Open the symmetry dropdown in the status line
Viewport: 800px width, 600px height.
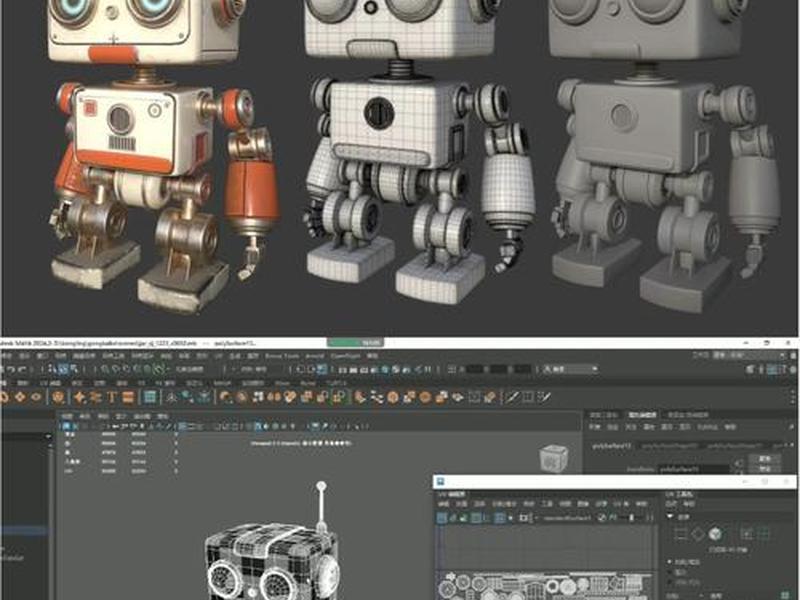click(x=255, y=369)
